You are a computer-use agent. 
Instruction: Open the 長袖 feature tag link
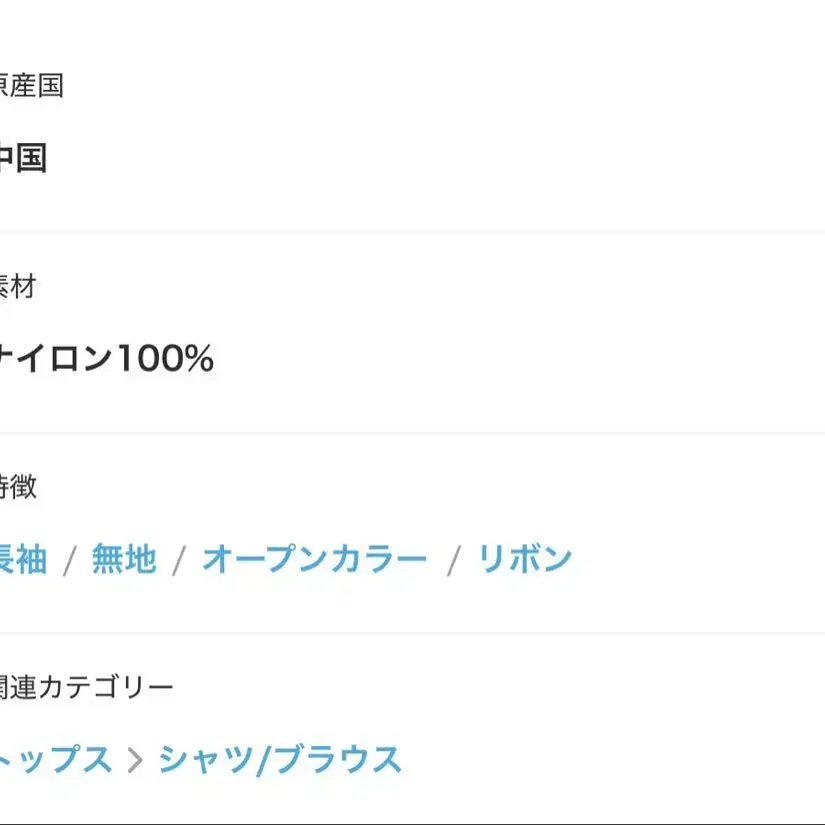[x=23, y=559]
